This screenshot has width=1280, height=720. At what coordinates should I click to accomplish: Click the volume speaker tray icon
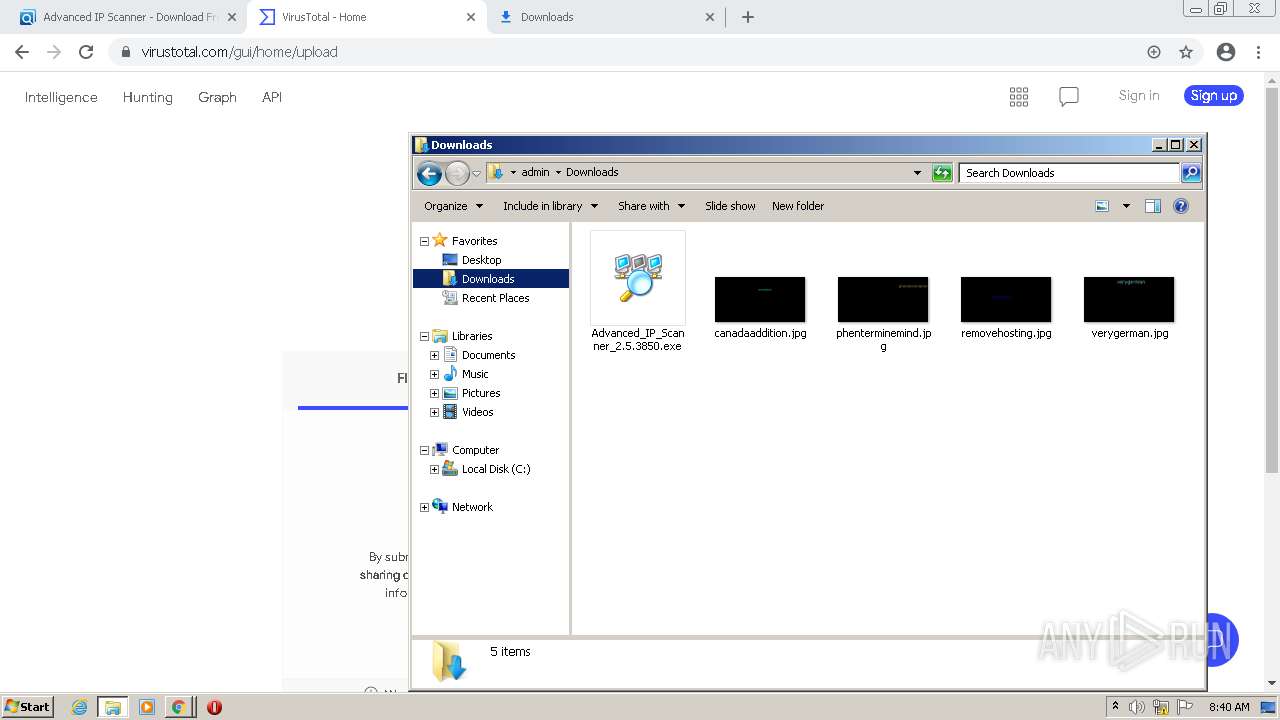click(1137, 707)
